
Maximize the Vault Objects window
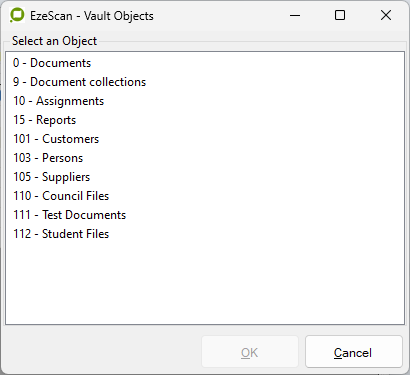coord(340,15)
